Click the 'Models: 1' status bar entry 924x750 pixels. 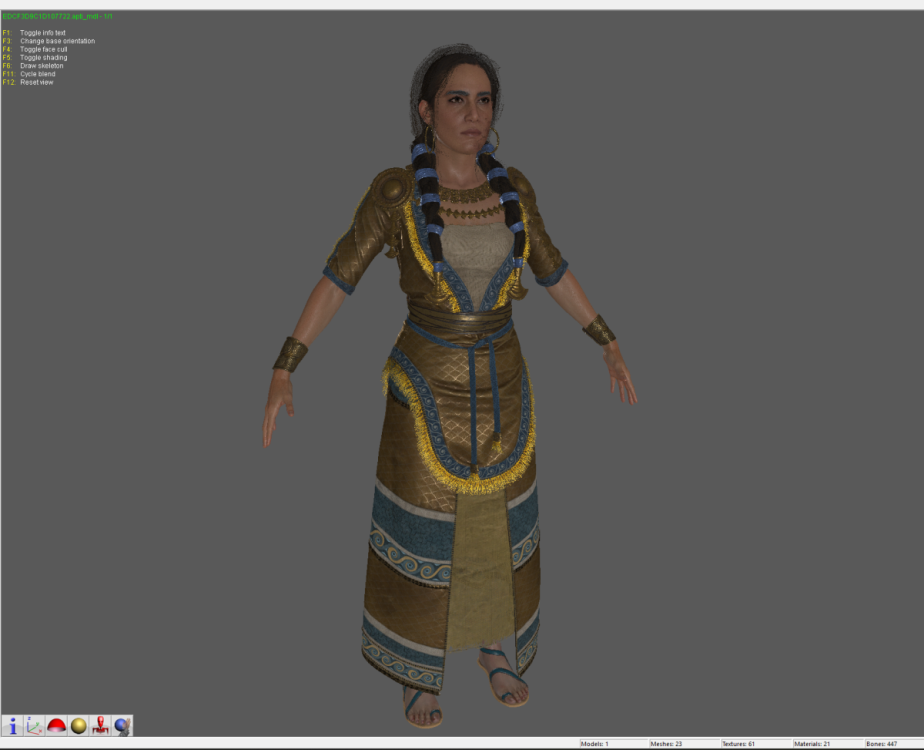595,744
